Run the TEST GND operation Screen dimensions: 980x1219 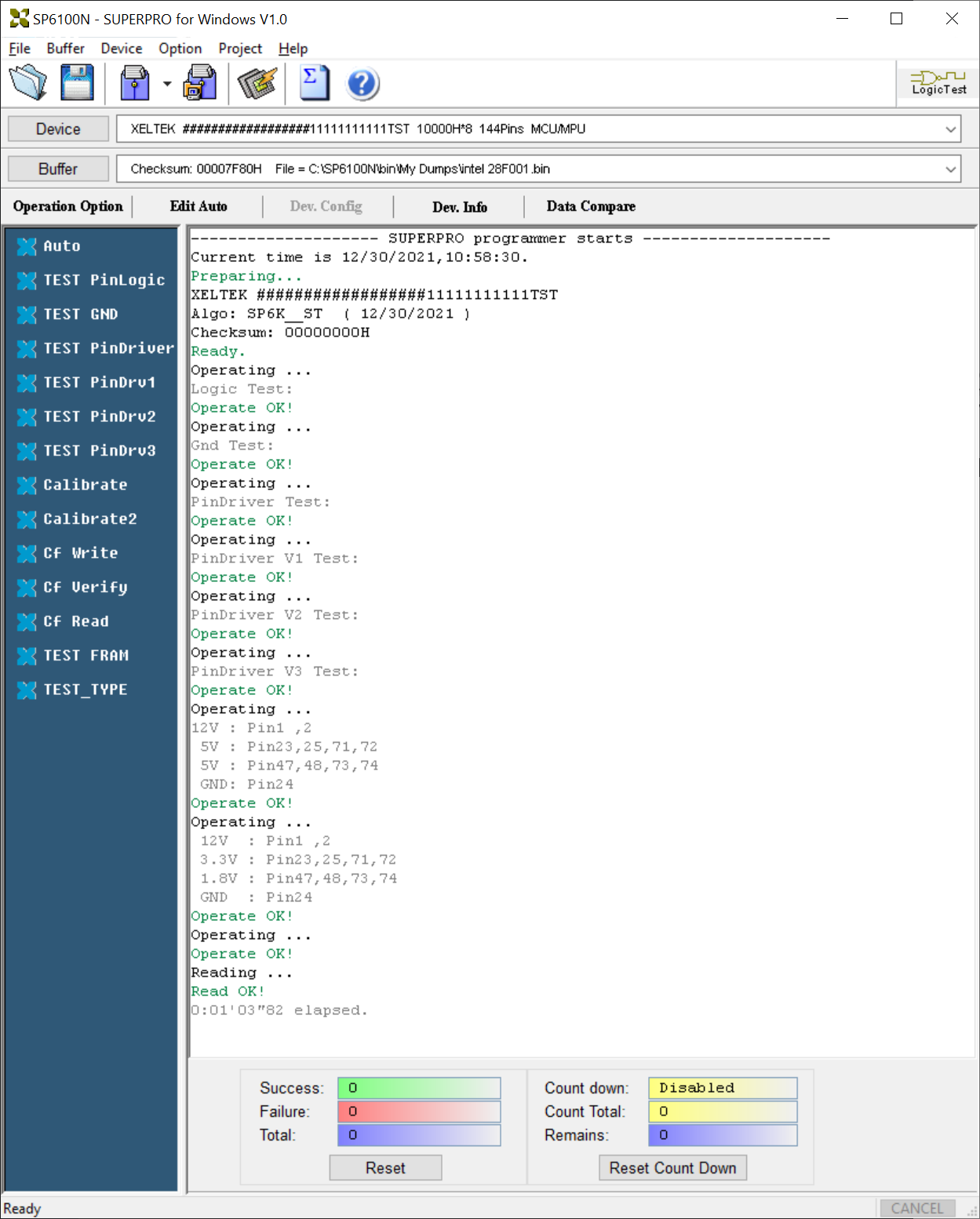point(67,315)
